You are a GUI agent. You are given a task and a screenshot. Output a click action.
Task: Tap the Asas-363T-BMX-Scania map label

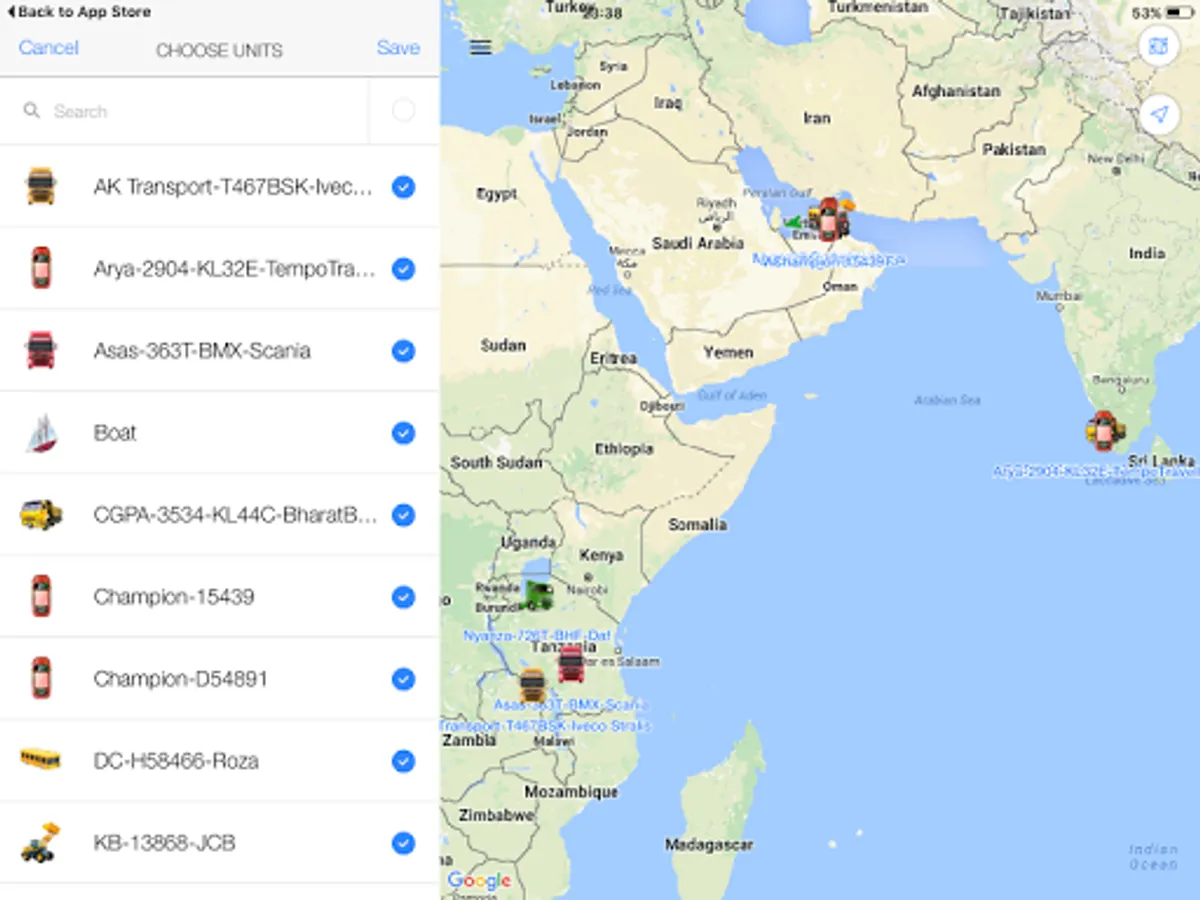(571, 705)
